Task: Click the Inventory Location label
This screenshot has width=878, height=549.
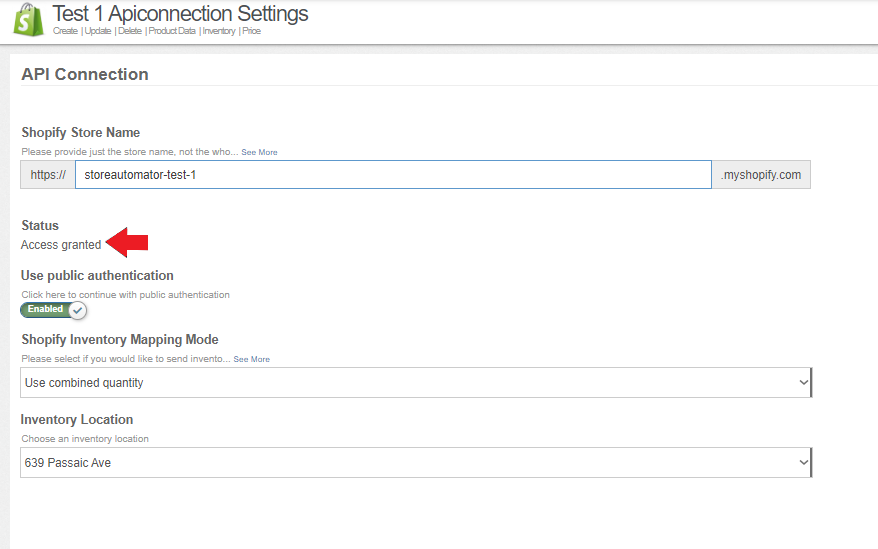Action: click(77, 420)
